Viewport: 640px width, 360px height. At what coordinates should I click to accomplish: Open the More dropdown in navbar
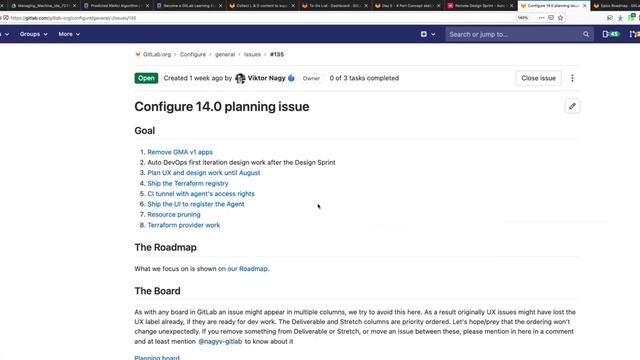(x=69, y=34)
